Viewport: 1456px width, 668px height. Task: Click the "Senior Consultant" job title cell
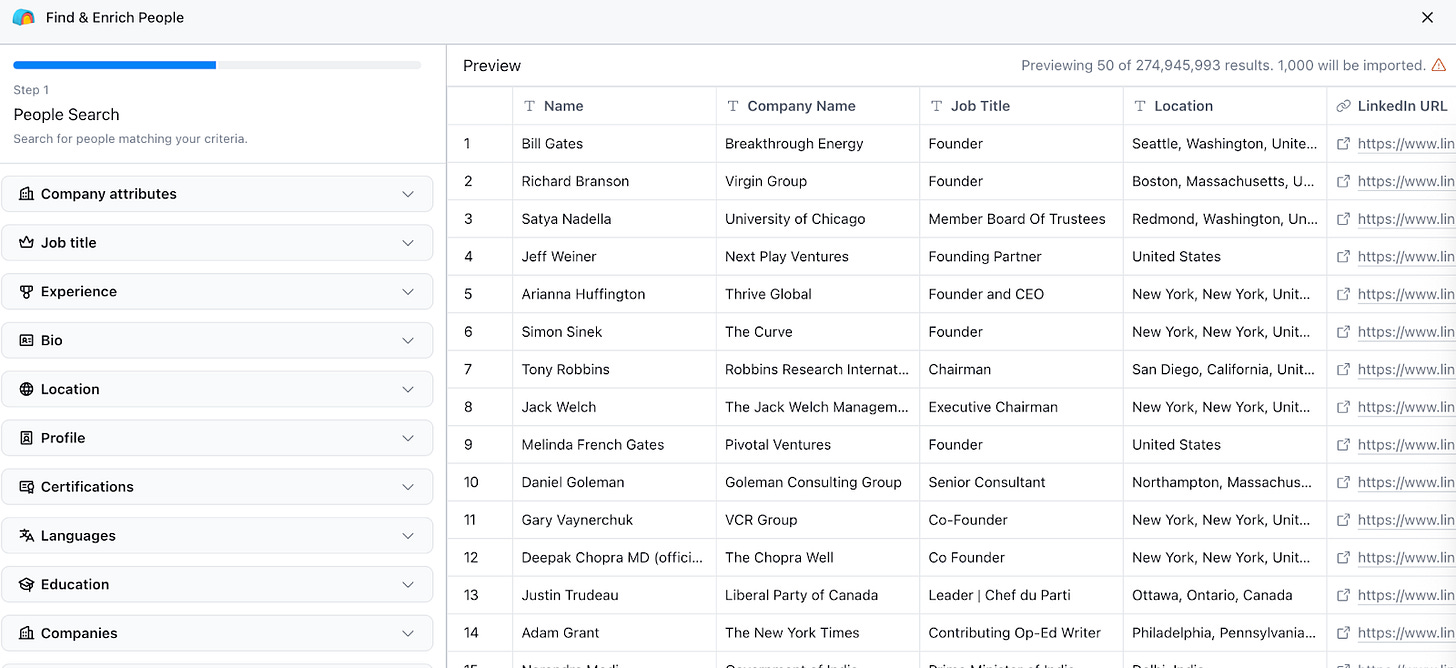1021,482
